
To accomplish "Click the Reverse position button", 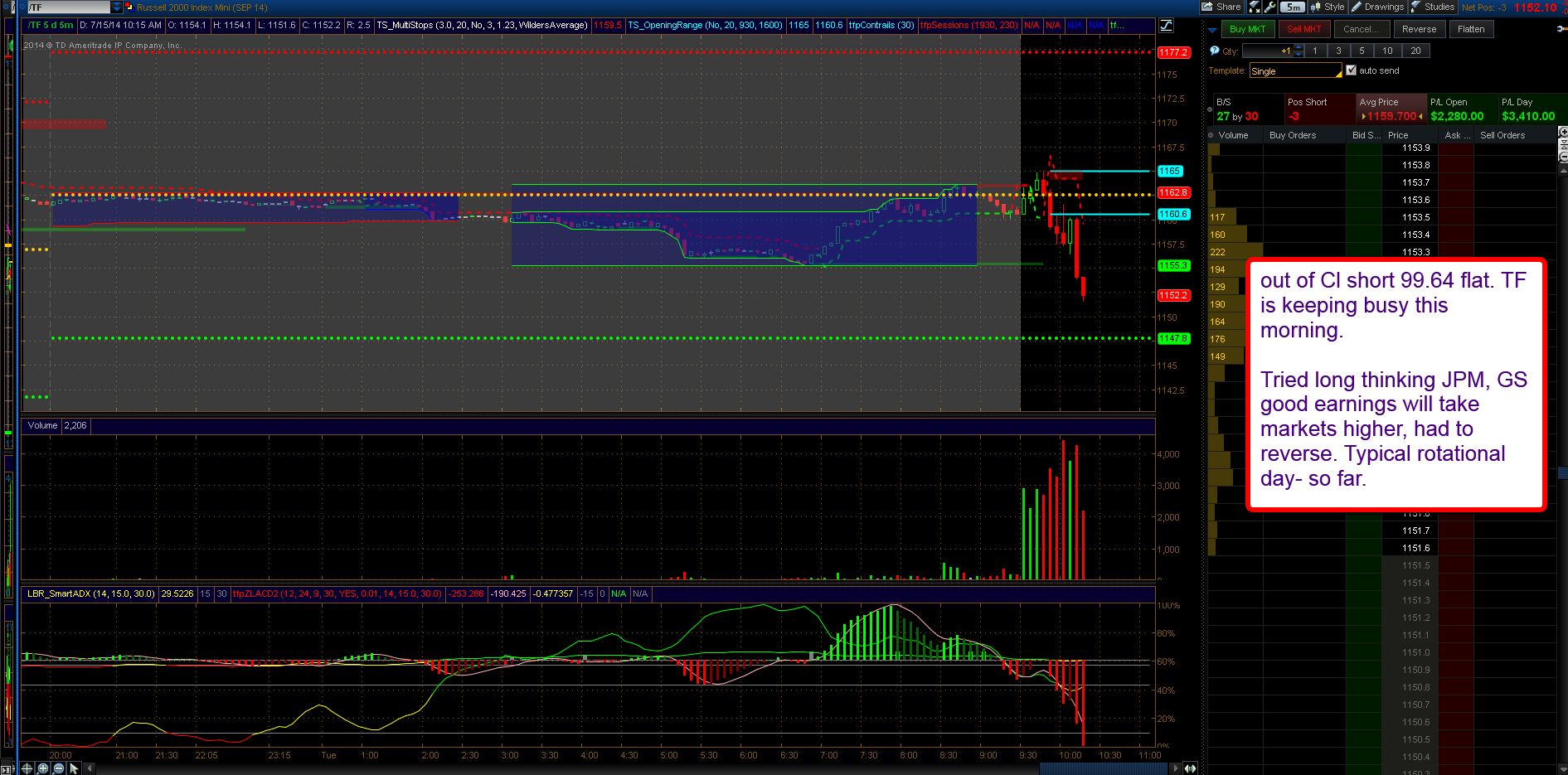I will click(1419, 29).
